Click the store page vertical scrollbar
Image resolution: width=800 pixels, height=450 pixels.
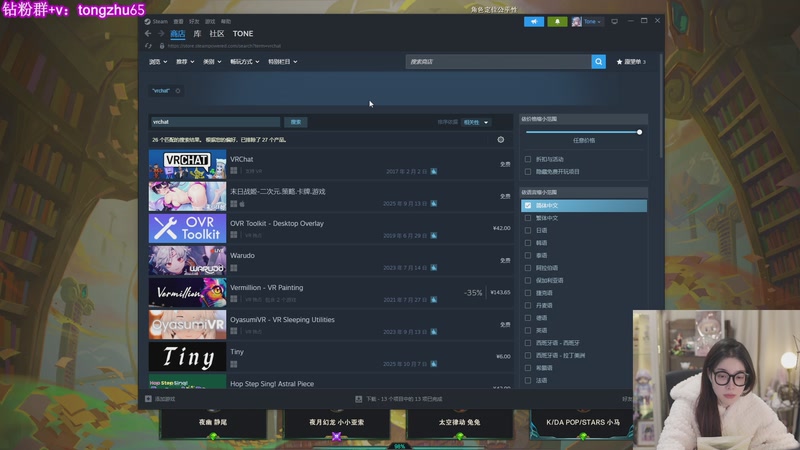(x=661, y=105)
